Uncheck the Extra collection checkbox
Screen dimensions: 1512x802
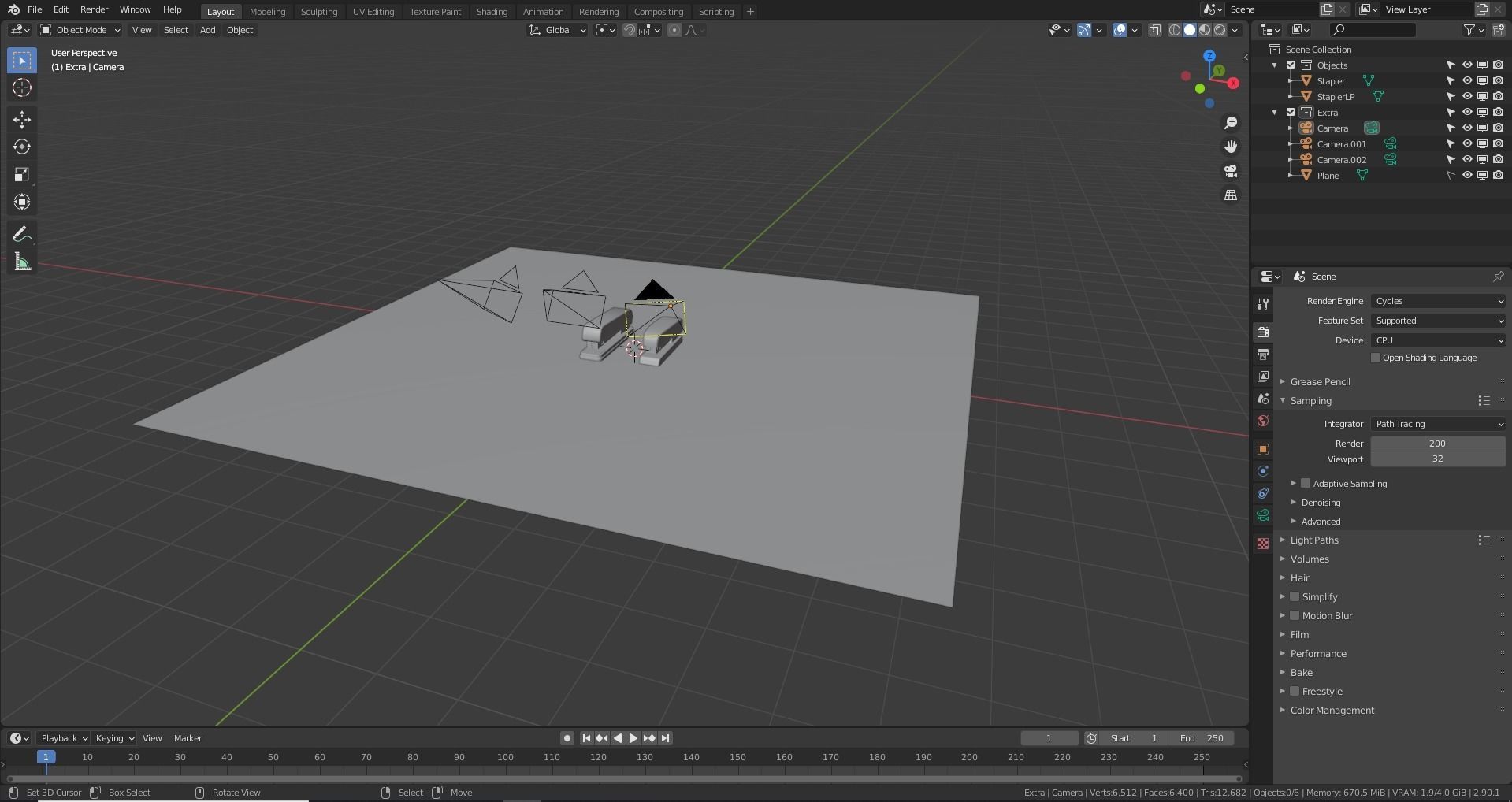(1291, 112)
